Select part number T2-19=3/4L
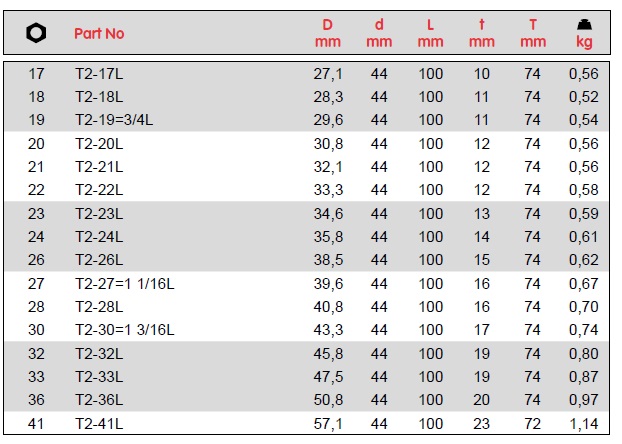622x444 pixels. pos(114,120)
